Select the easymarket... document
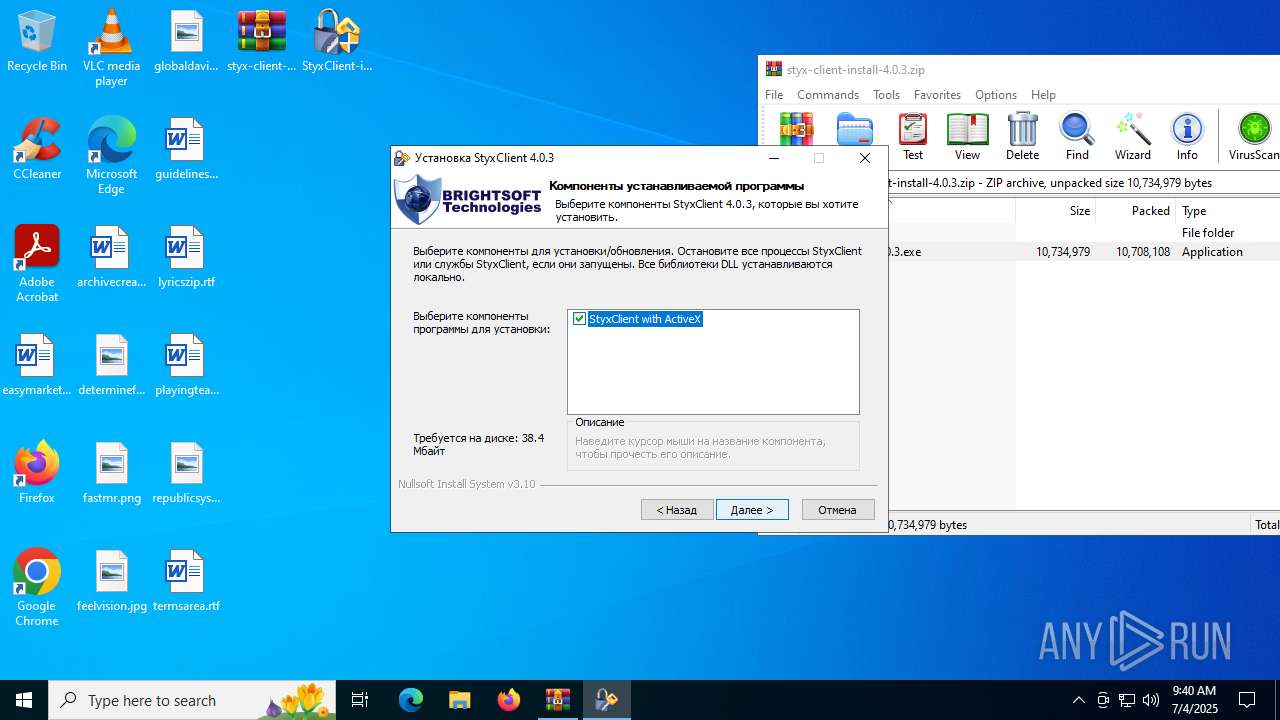The height and width of the screenshot is (720, 1280). 37,366
